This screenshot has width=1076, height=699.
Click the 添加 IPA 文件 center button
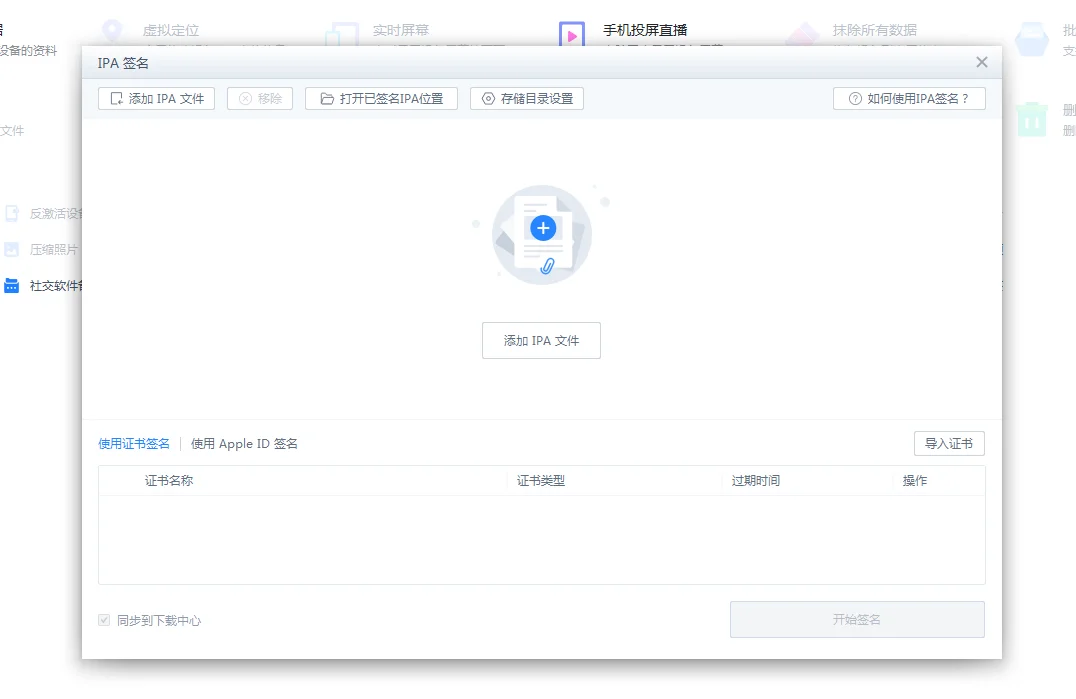(x=541, y=340)
